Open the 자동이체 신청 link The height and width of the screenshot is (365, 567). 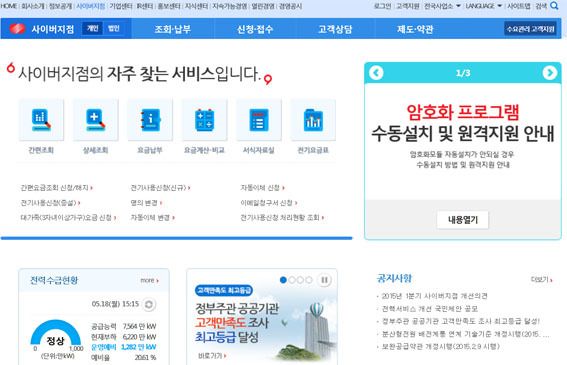click(x=263, y=188)
